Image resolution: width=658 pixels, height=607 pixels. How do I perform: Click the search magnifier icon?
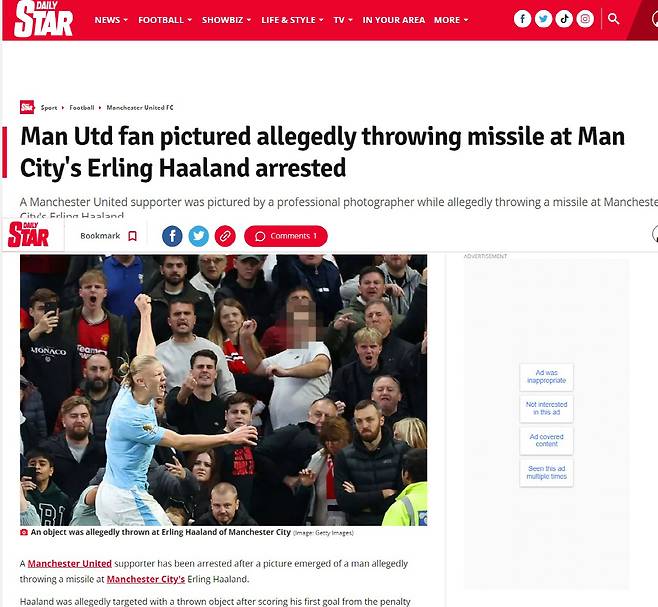click(x=613, y=19)
